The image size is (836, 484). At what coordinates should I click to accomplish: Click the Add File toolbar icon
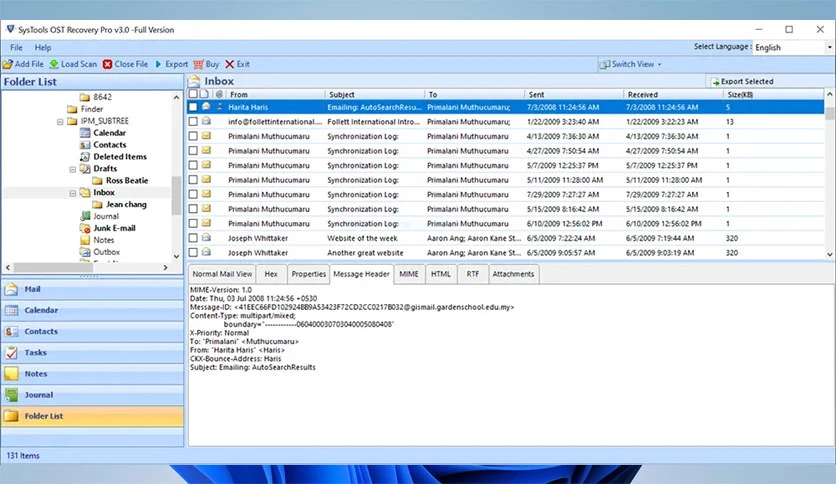[x=7, y=64]
